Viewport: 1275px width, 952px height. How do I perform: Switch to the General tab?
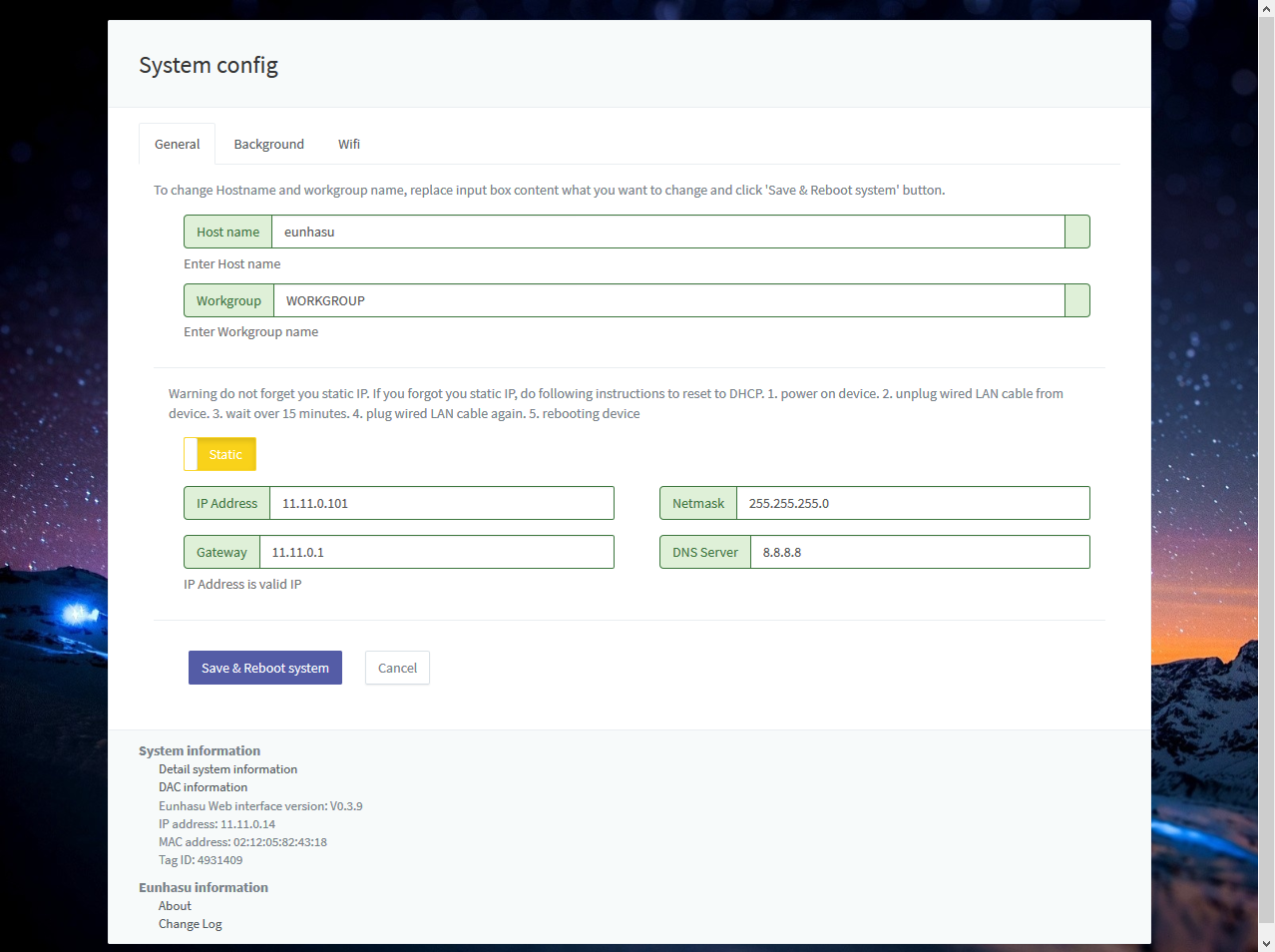[x=177, y=145]
